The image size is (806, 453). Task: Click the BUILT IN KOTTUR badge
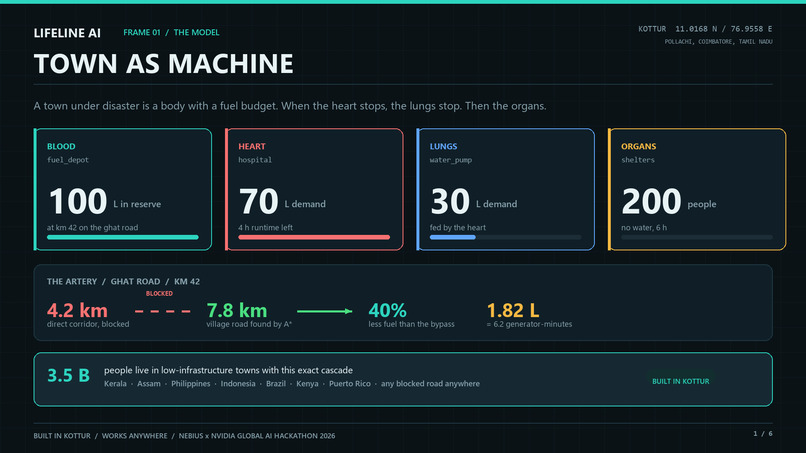click(681, 382)
